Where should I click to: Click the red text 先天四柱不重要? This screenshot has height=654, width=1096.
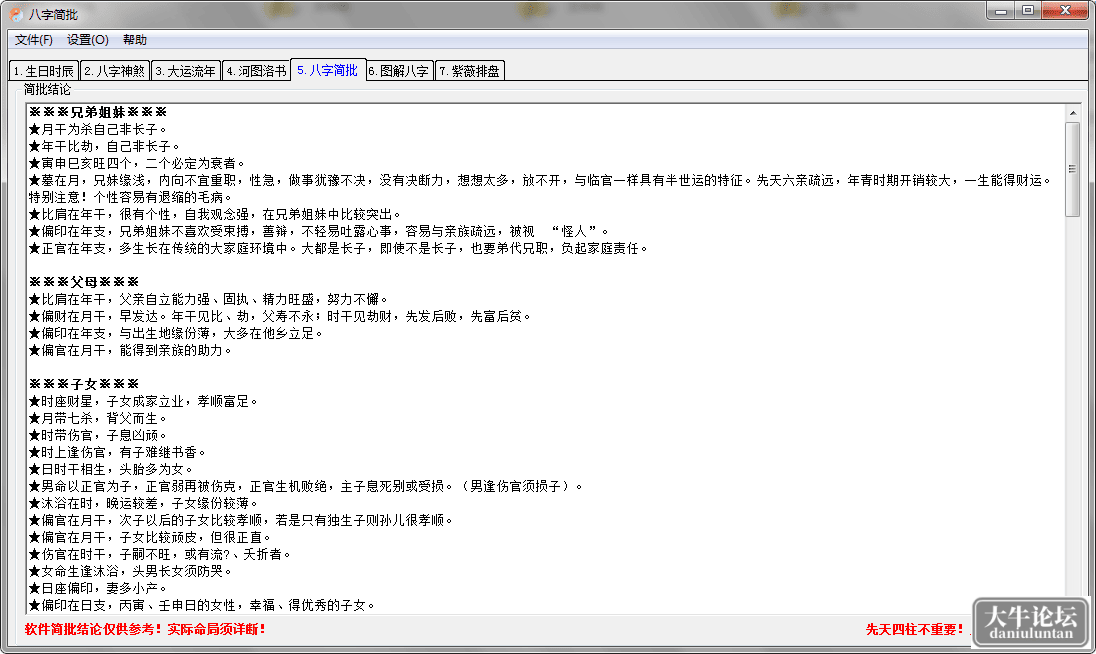point(914,630)
